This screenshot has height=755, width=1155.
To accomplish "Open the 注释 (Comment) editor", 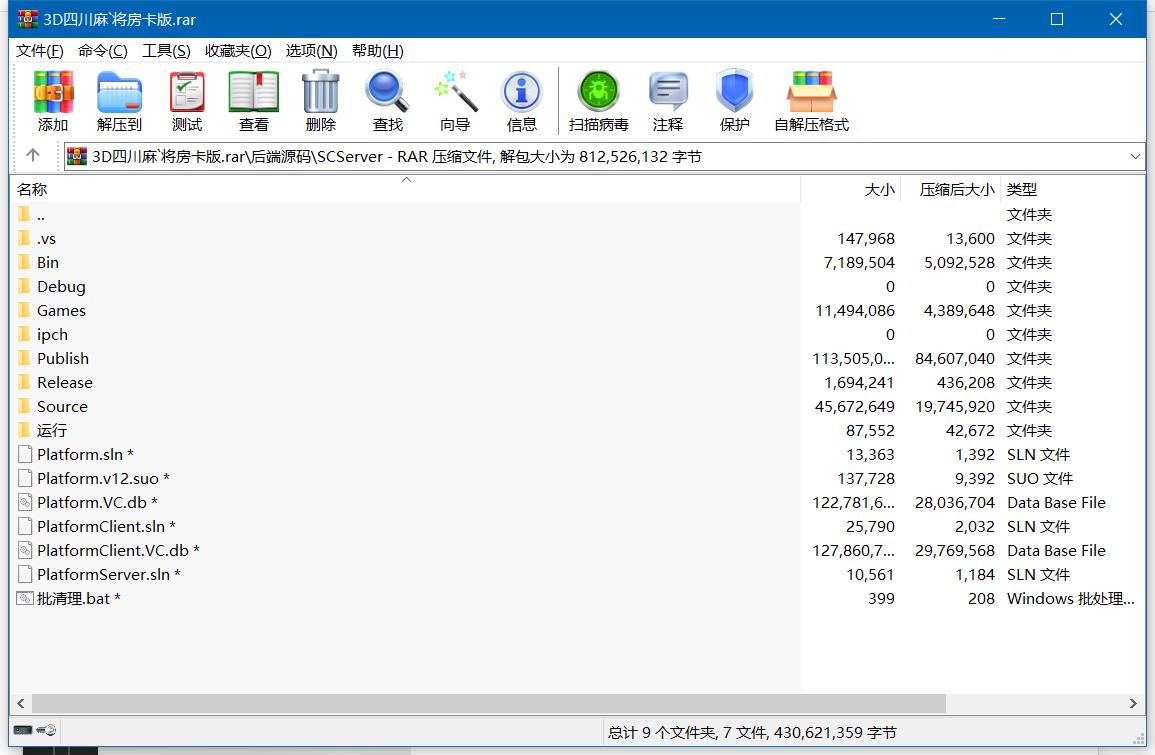I will 668,99.
